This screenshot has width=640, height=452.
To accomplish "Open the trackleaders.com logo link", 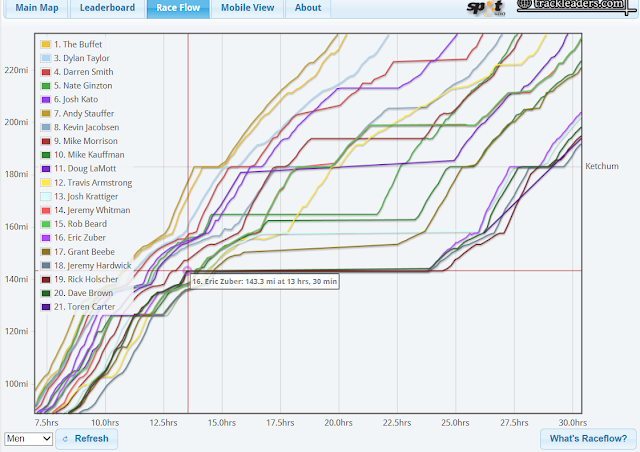I will (x=576, y=6).
